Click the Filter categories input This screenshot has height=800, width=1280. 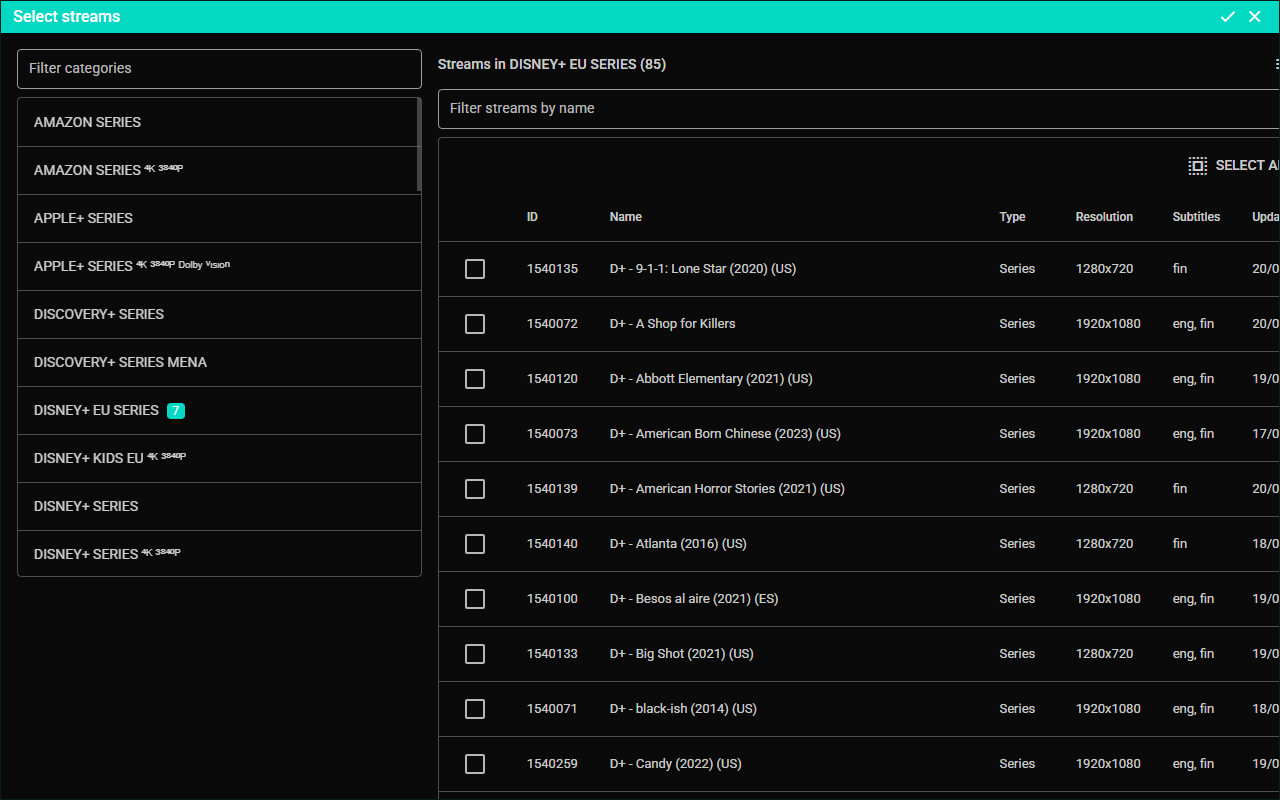click(x=219, y=69)
